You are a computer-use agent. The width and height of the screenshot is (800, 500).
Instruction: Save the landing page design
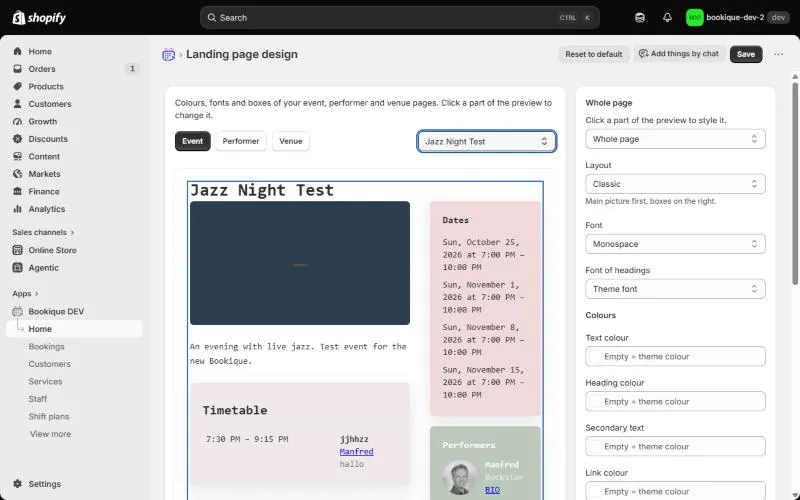tap(745, 54)
